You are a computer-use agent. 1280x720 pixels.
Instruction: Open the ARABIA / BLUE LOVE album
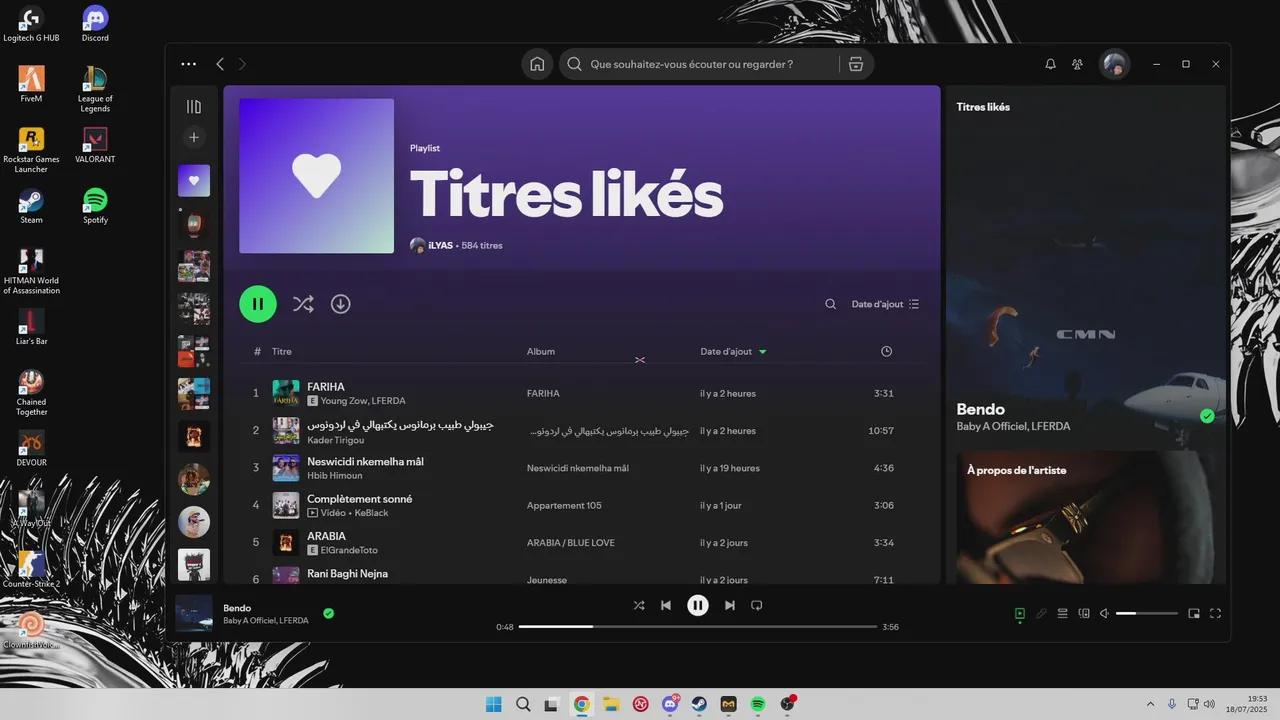pyautogui.click(x=571, y=543)
